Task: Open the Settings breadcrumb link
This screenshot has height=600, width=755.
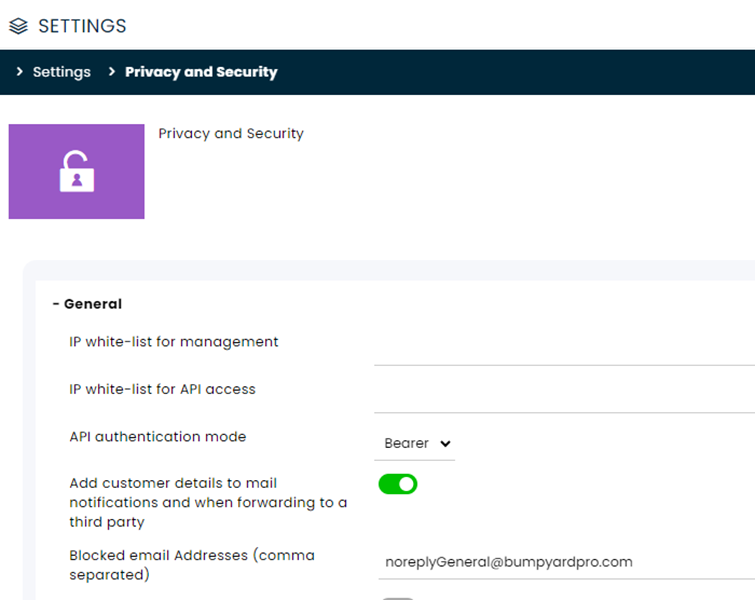Action: click(x=62, y=72)
